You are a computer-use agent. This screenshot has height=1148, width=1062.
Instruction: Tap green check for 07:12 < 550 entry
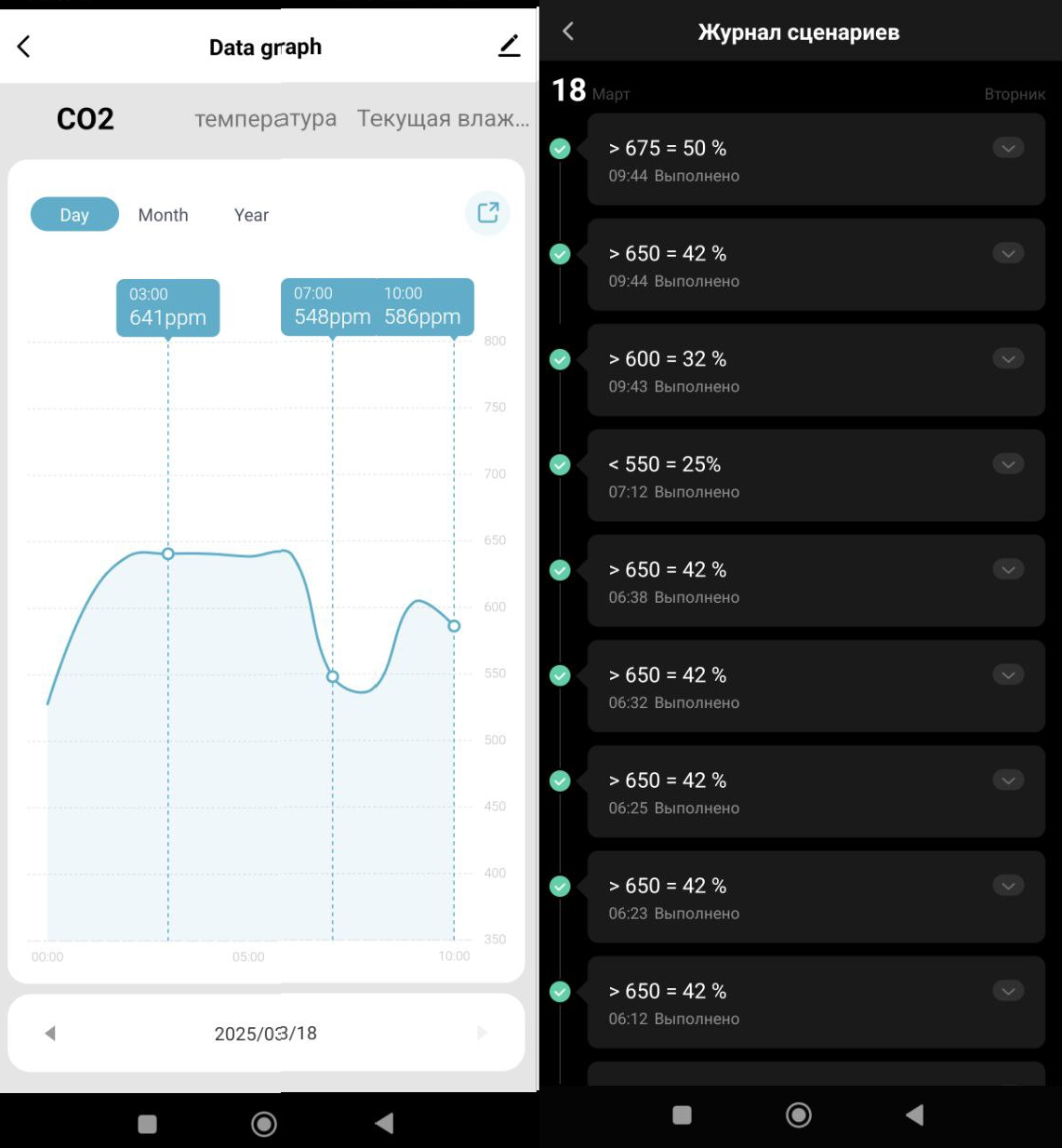coord(560,464)
